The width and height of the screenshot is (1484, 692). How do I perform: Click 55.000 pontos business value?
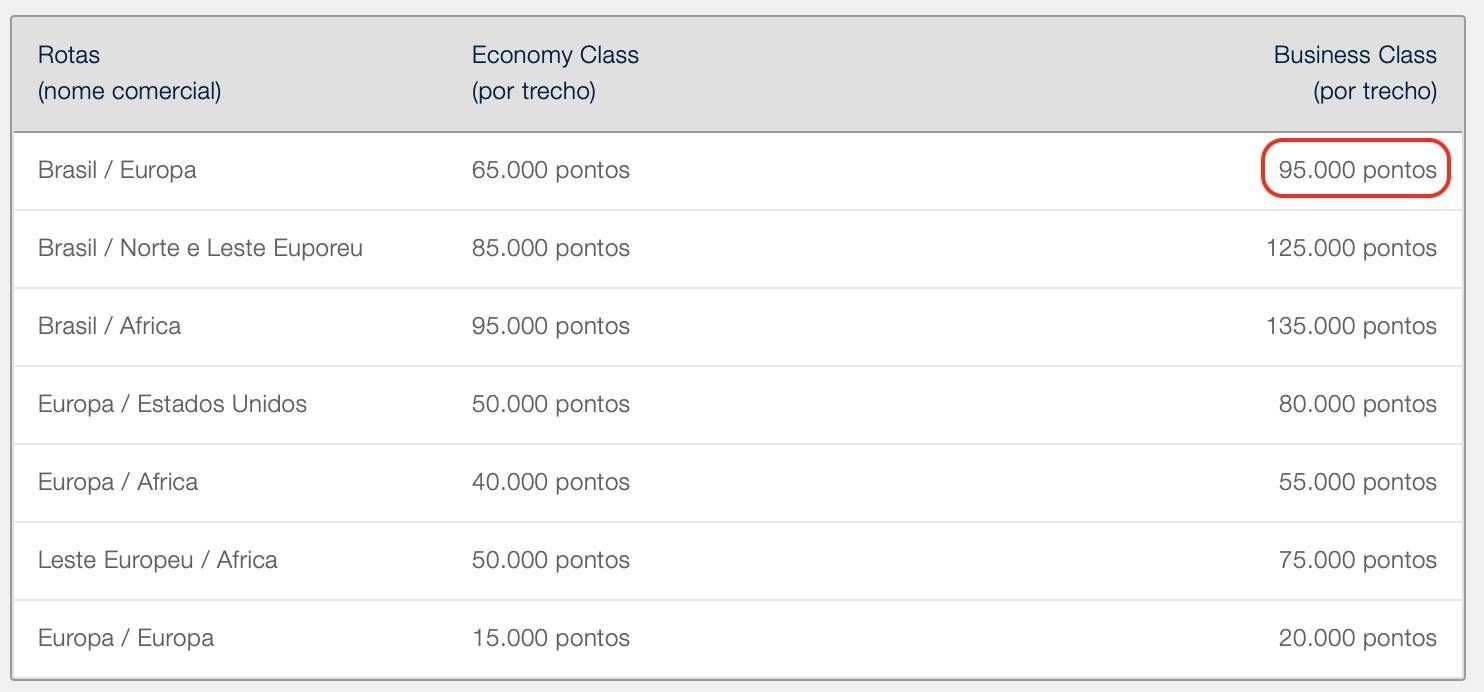click(x=1357, y=482)
